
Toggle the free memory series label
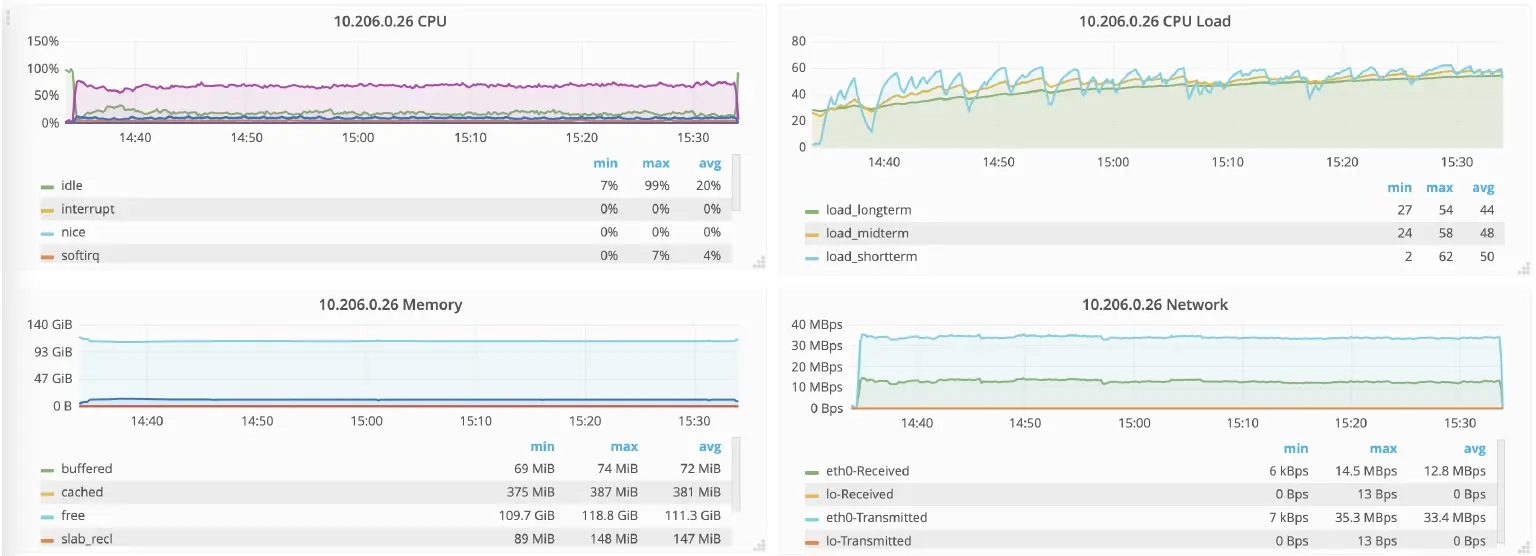point(73,516)
